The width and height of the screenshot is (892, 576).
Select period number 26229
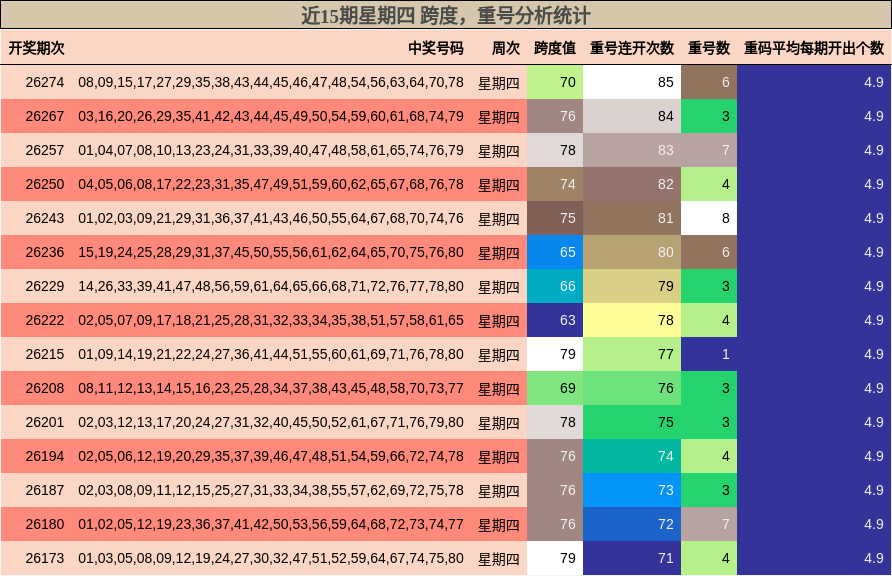45,286
